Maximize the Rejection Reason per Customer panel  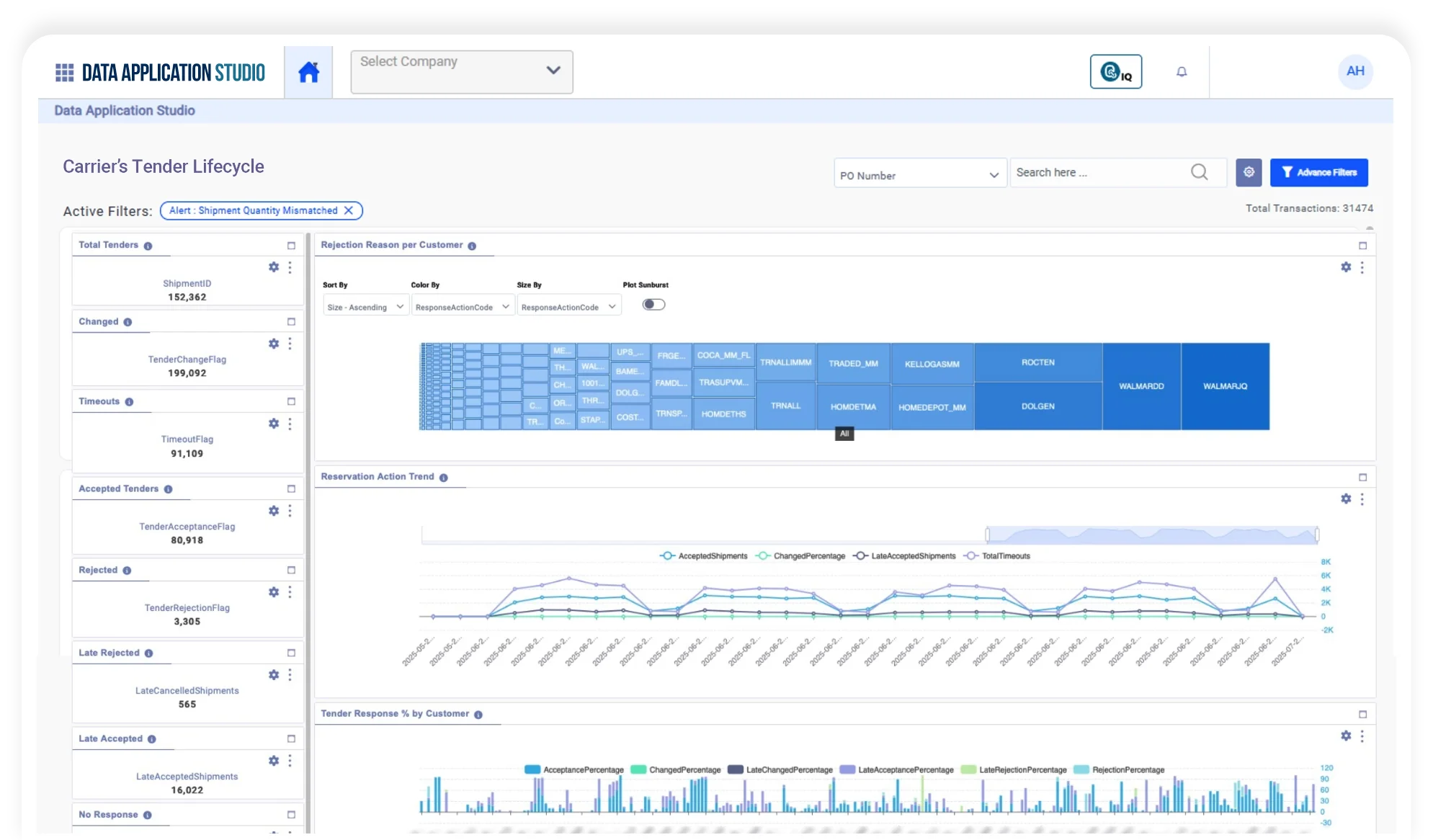(x=1362, y=246)
